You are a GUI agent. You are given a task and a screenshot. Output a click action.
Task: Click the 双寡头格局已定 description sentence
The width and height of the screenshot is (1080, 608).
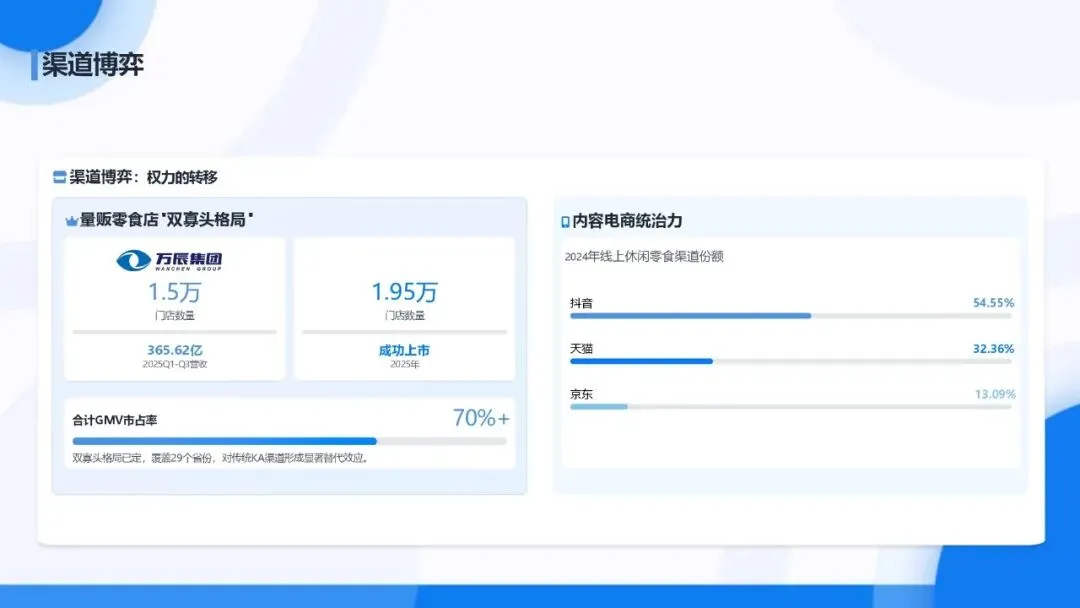pyautogui.click(x=220, y=458)
